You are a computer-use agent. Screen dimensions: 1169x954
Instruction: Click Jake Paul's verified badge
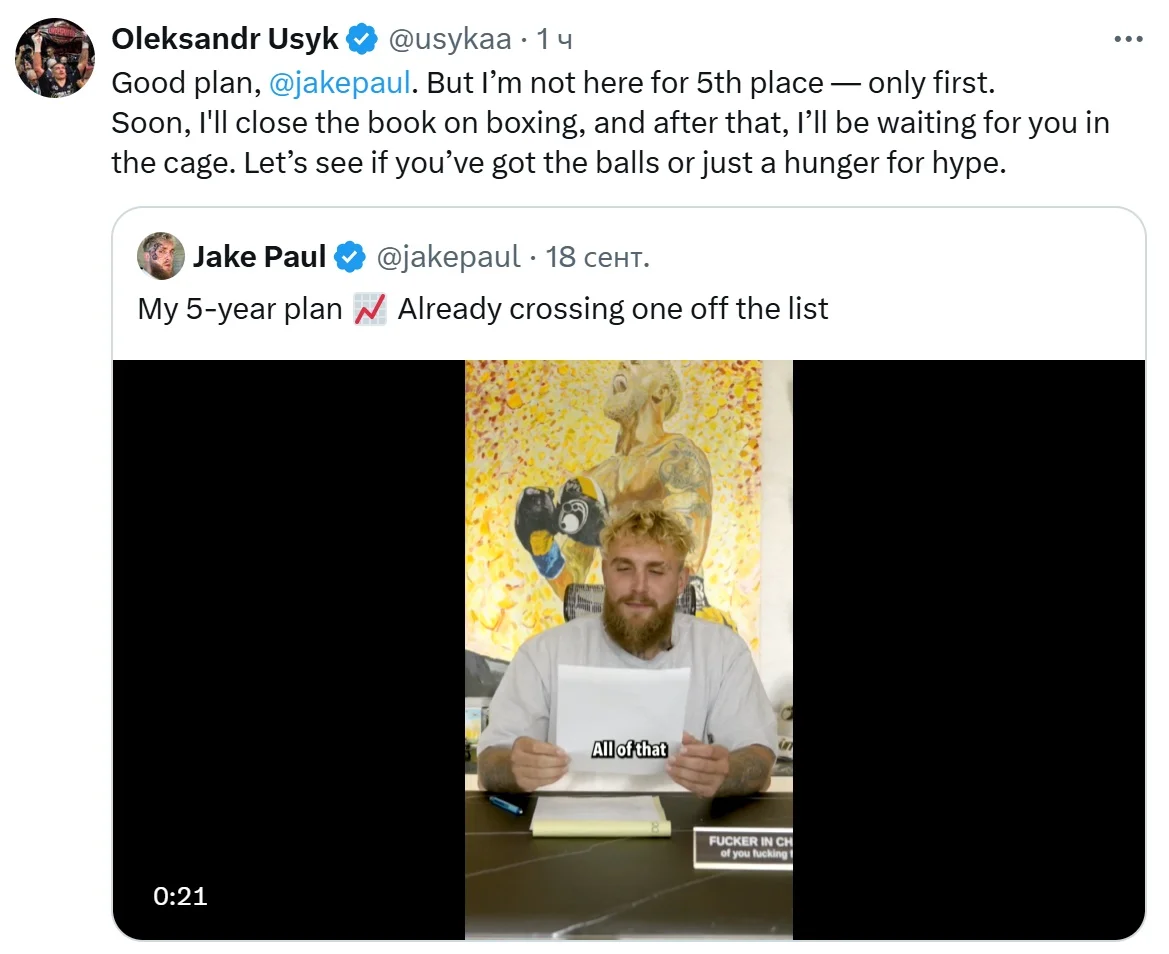pos(349,257)
